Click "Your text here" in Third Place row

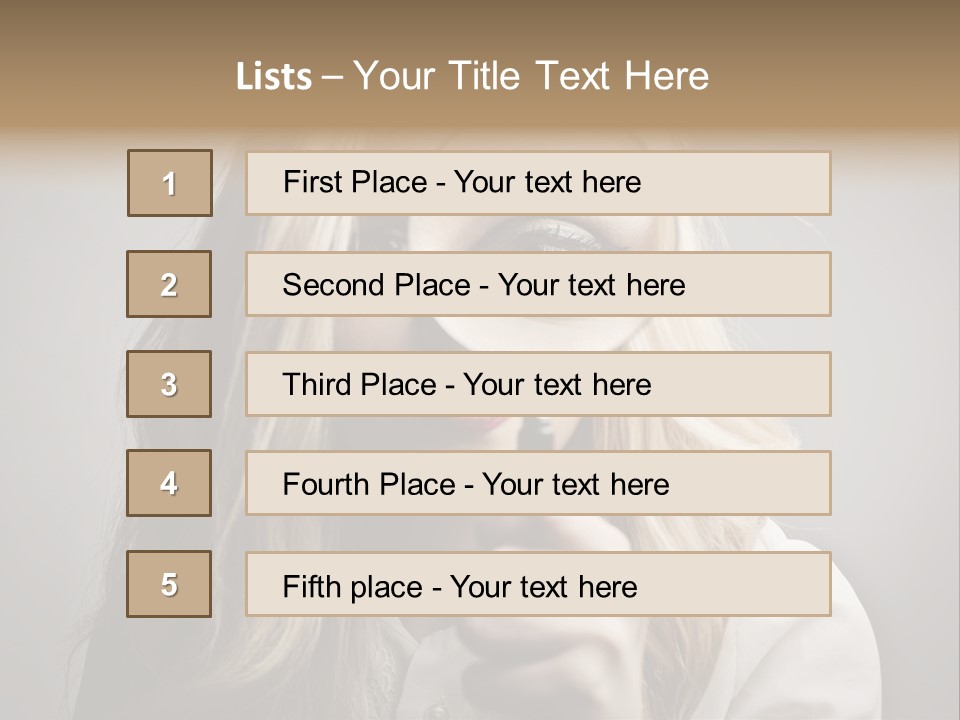tap(557, 385)
